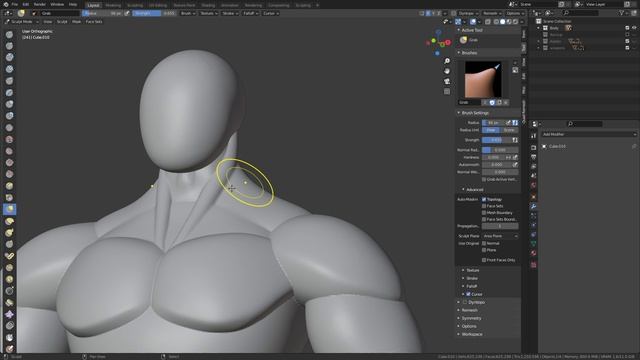This screenshot has width=640, height=360.
Task: Click the Grab brush preview thumbnail
Action: coord(483,80)
